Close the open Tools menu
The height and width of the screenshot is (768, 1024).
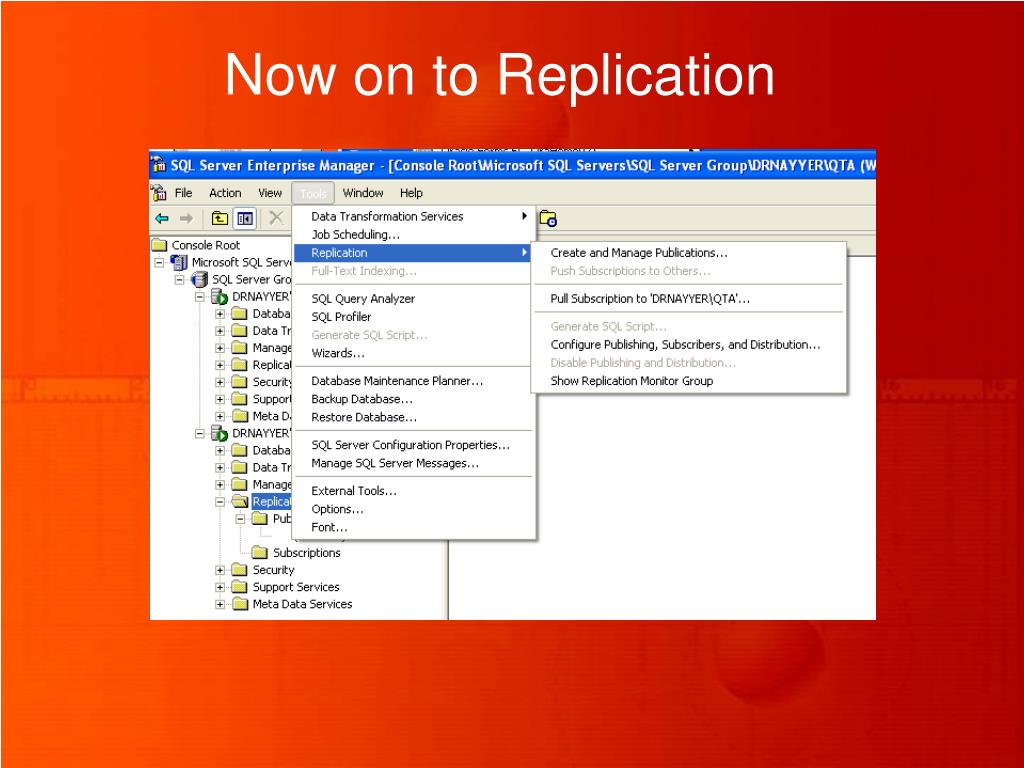pyautogui.click(x=313, y=193)
